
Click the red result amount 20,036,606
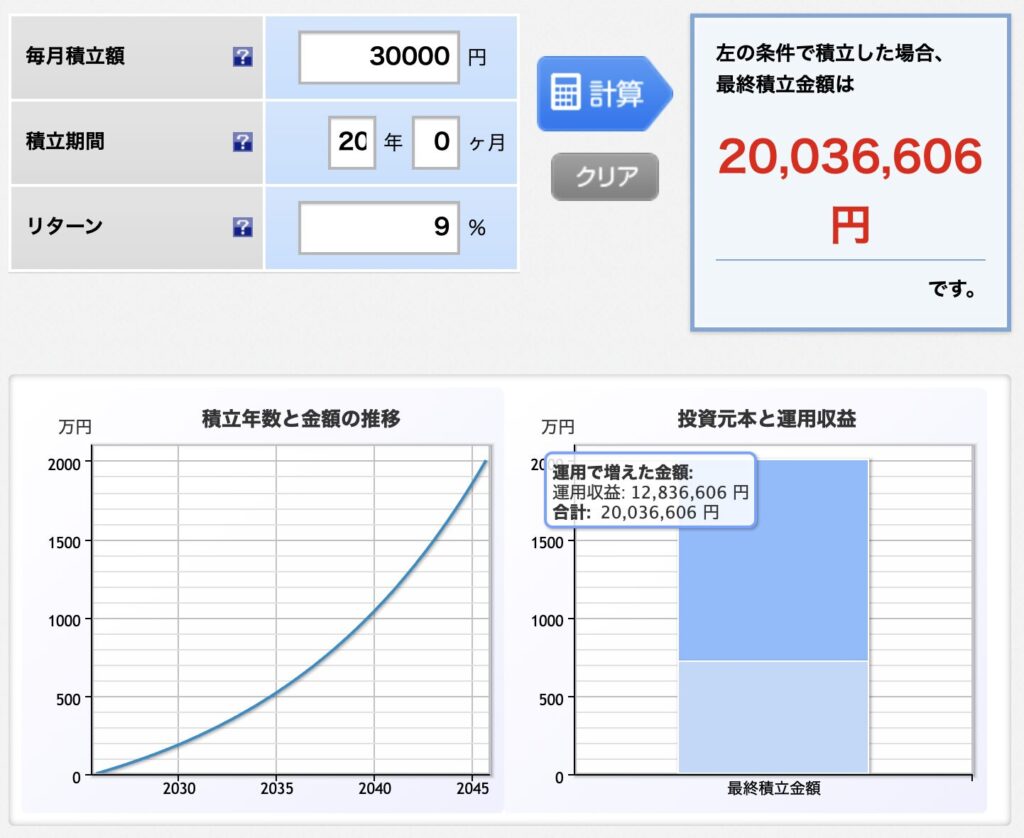tap(850, 158)
